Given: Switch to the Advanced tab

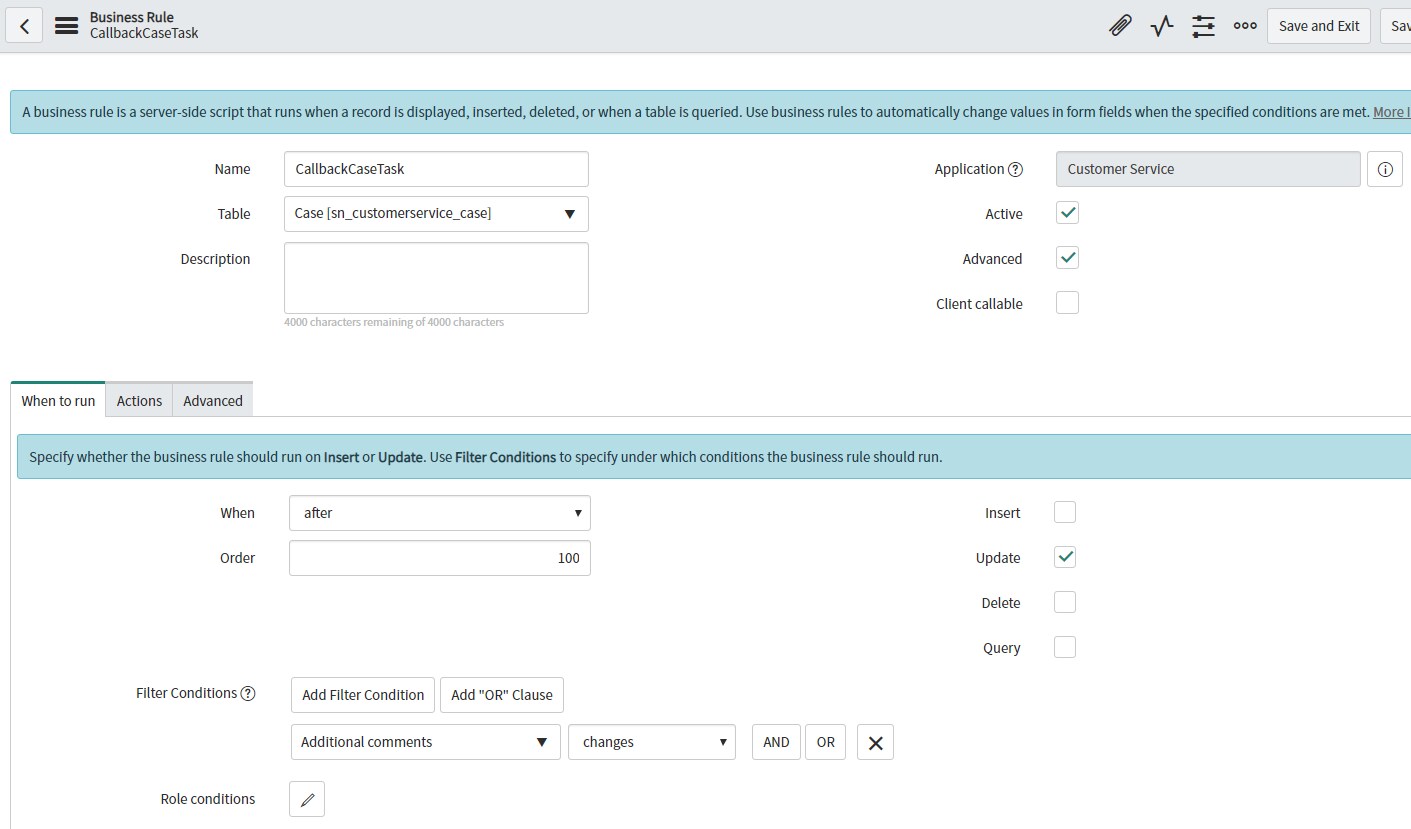Looking at the screenshot, I should (212, 400).
